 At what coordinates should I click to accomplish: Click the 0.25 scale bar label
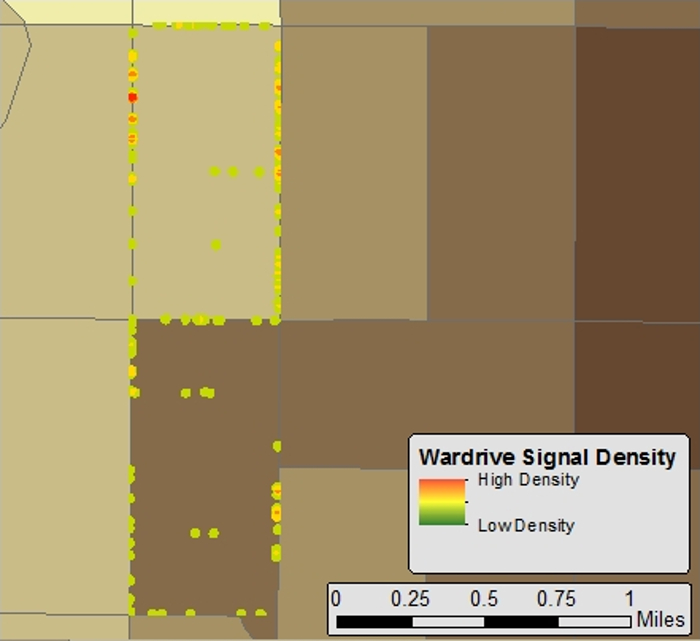tap(410, 599)
